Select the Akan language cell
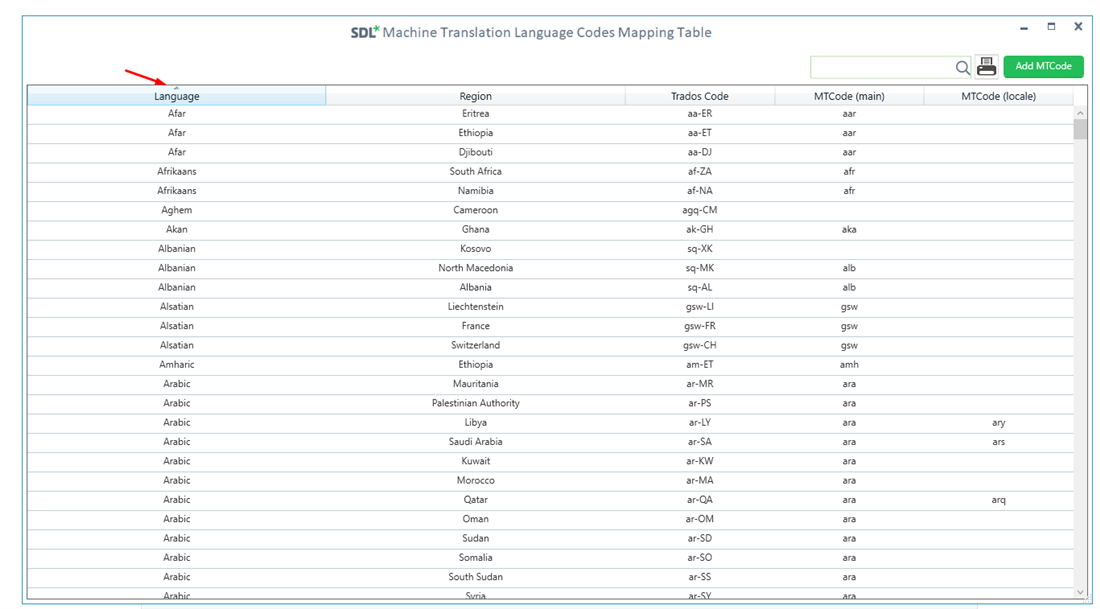The image size is (1100, 609). [177, 229]
